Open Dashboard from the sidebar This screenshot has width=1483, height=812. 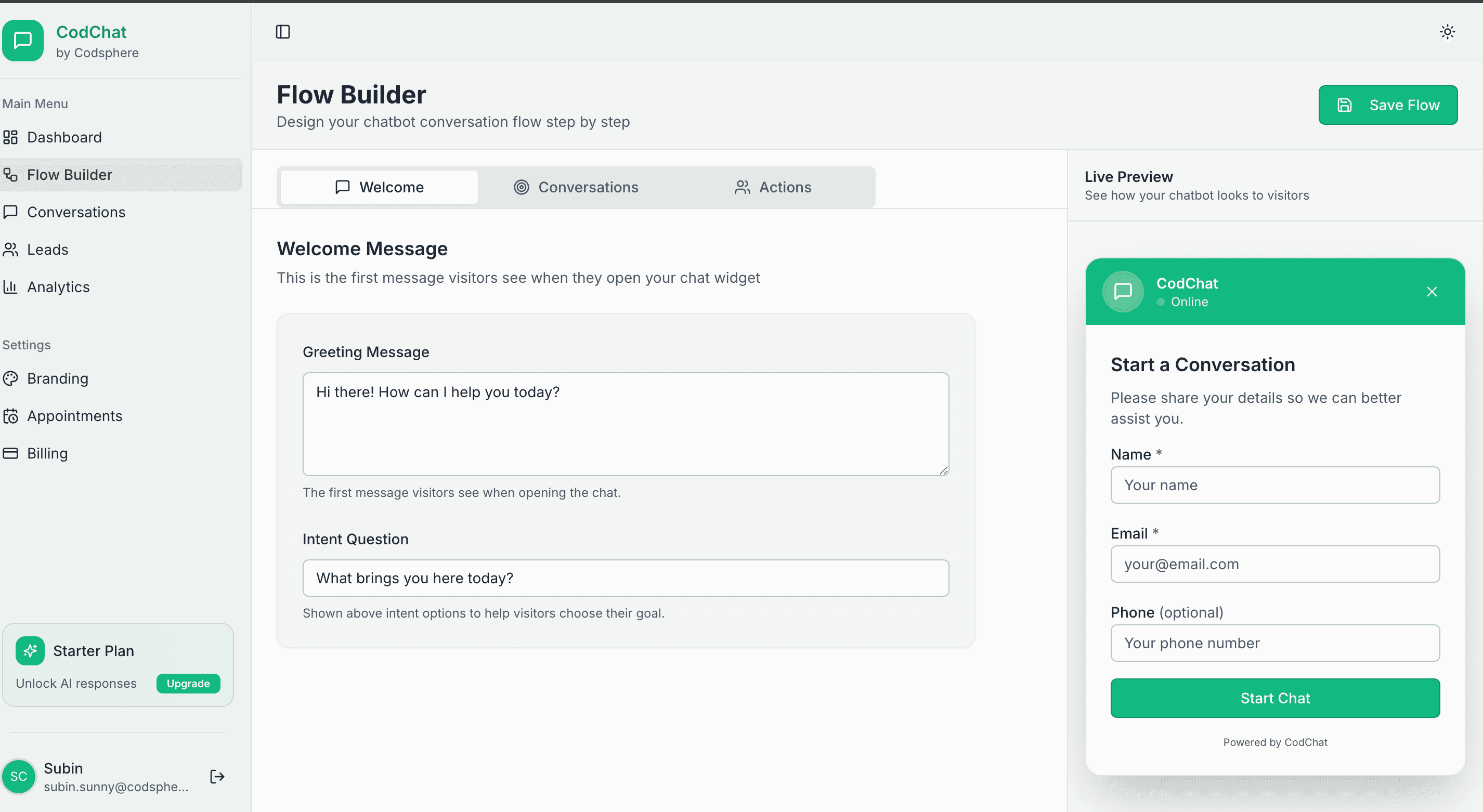coord(64,137)
